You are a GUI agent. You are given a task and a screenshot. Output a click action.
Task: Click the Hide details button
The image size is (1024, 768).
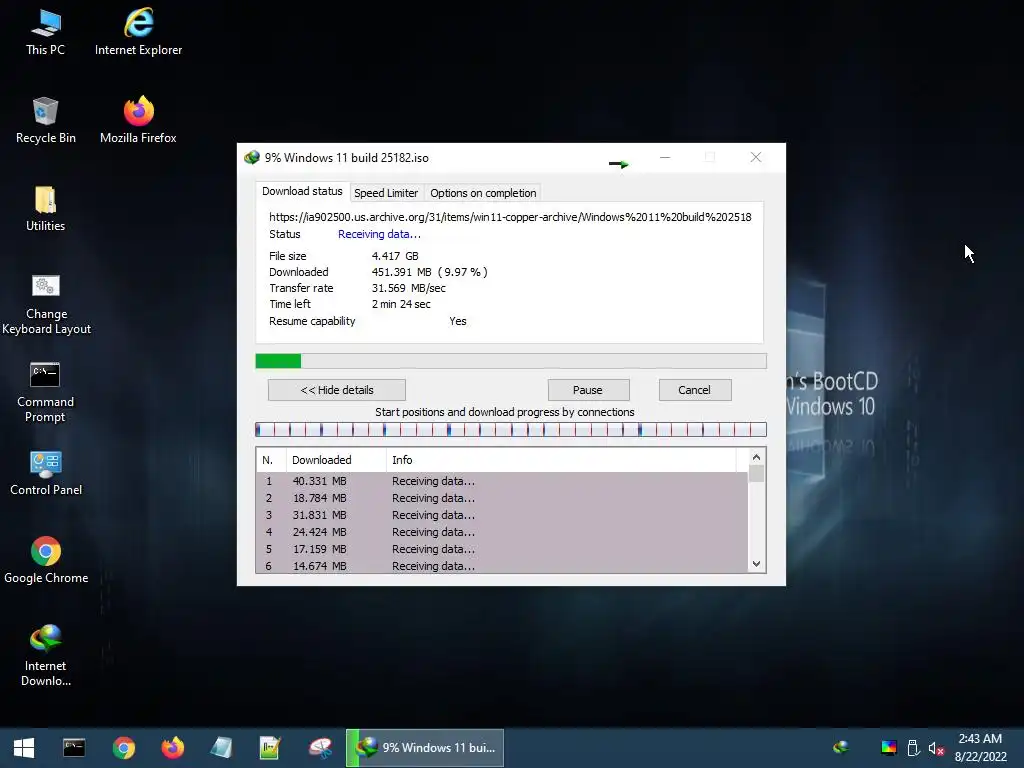337,390
